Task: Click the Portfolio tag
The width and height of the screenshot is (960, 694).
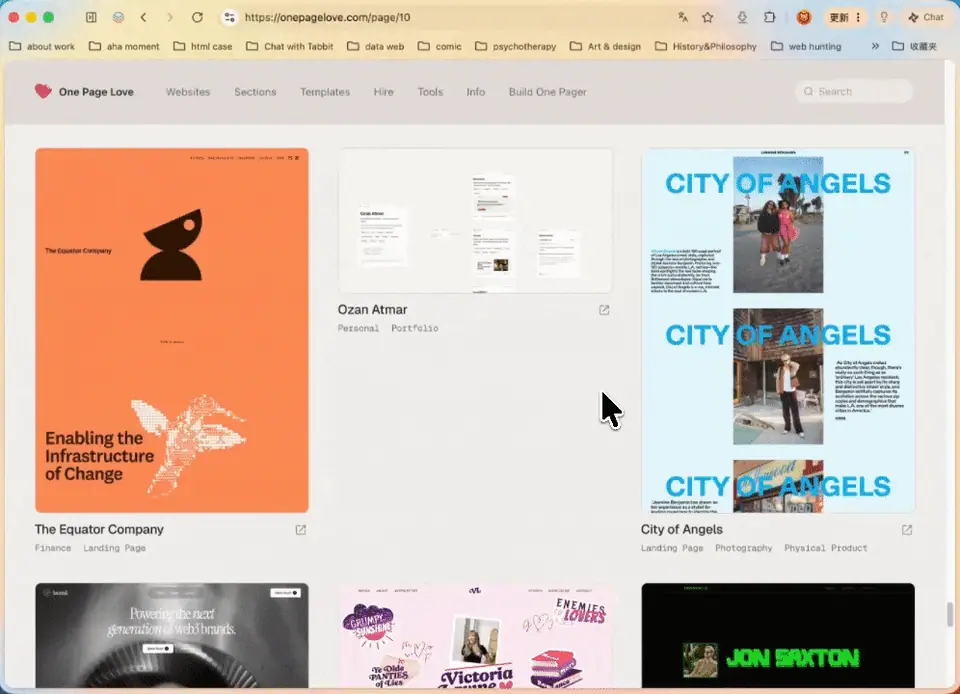Action: click(x=414, y=328)
